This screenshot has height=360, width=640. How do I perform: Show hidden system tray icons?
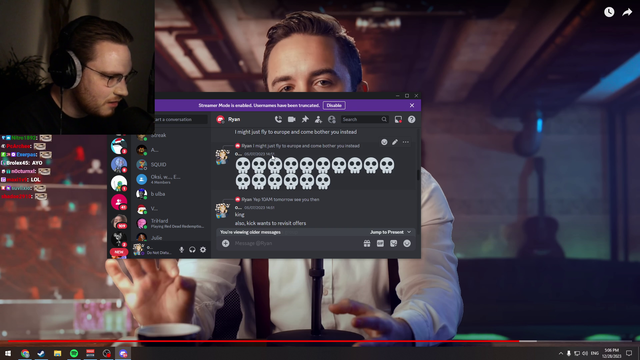pos(561,353)
